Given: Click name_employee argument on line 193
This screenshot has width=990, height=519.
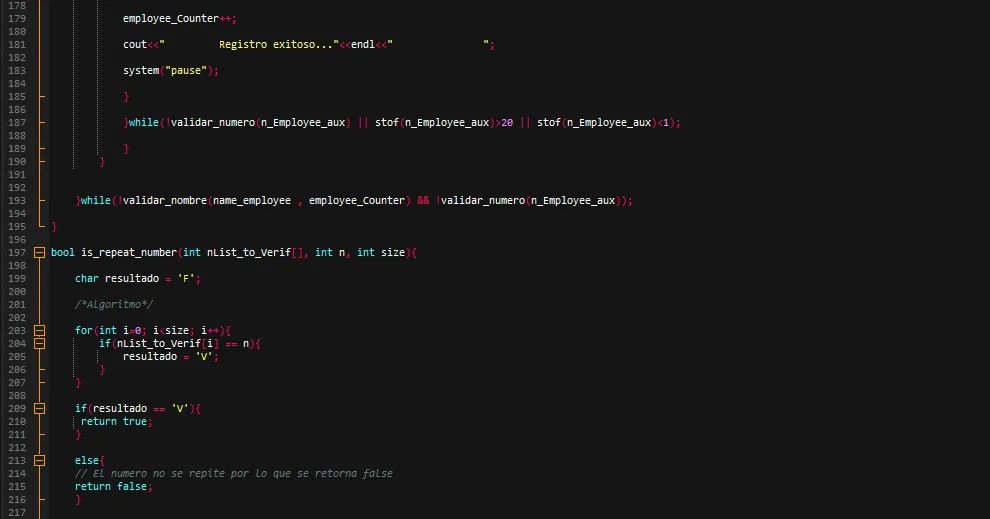Looking at the screenshot, I should pos(252,200).
